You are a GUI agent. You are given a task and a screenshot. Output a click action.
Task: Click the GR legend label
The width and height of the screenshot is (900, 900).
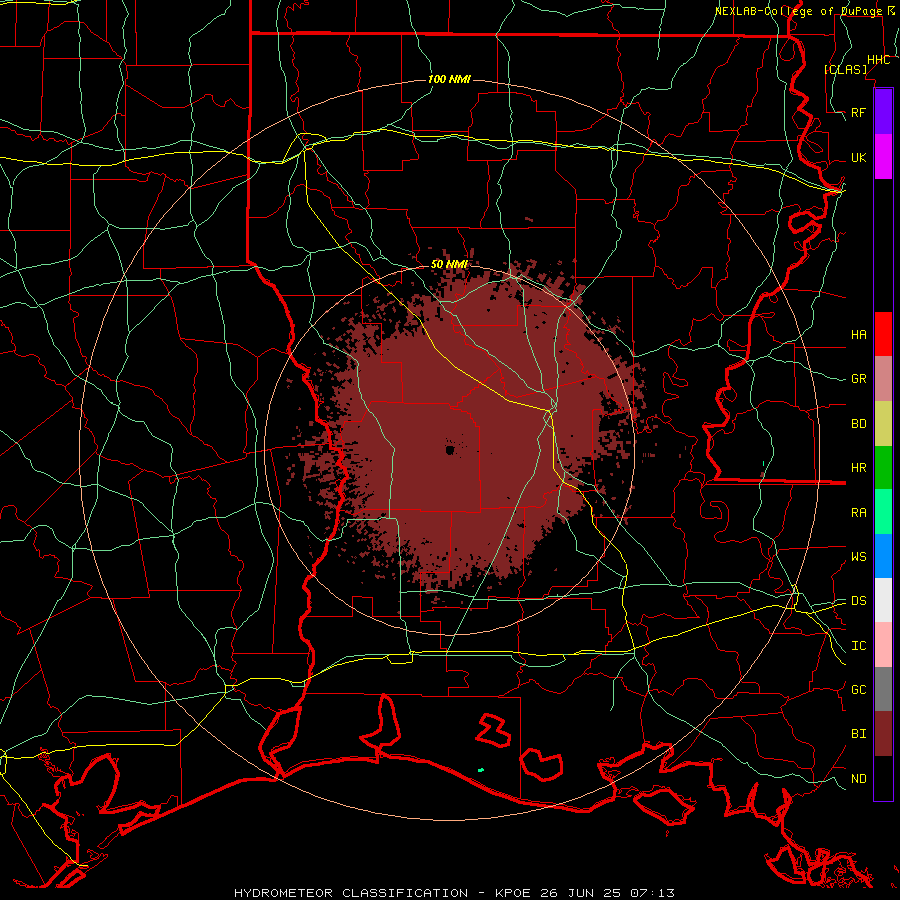pyautogui.click(x=858, y=379)
